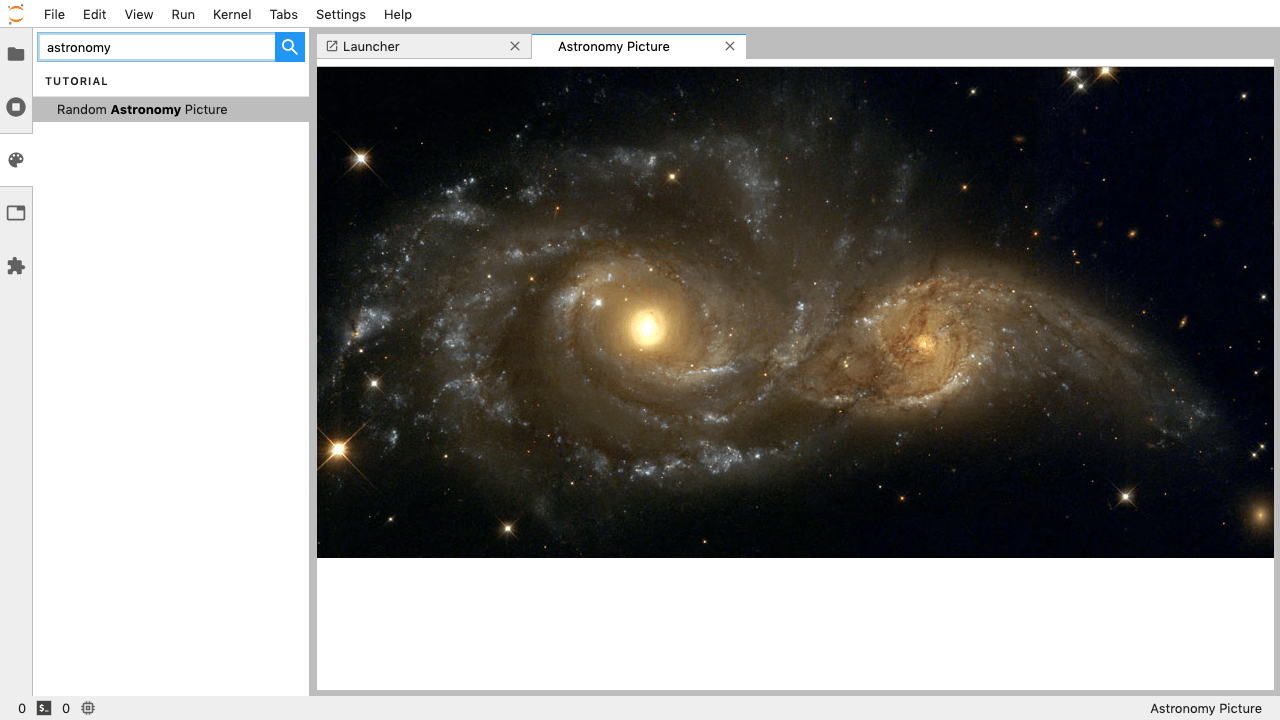Click the command search input field
Screen dimensions: 1280x720
click(157, 47)
